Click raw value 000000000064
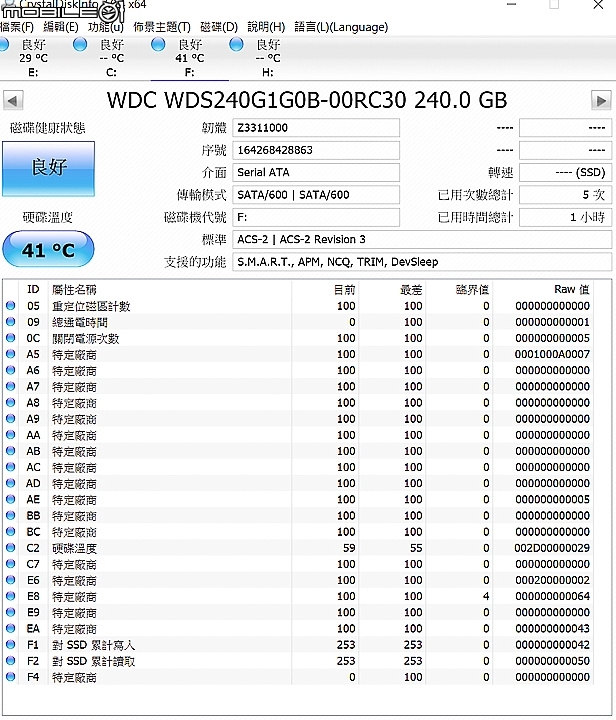The height and width of the screenshot is (720, 616). [x=552, y=596]
